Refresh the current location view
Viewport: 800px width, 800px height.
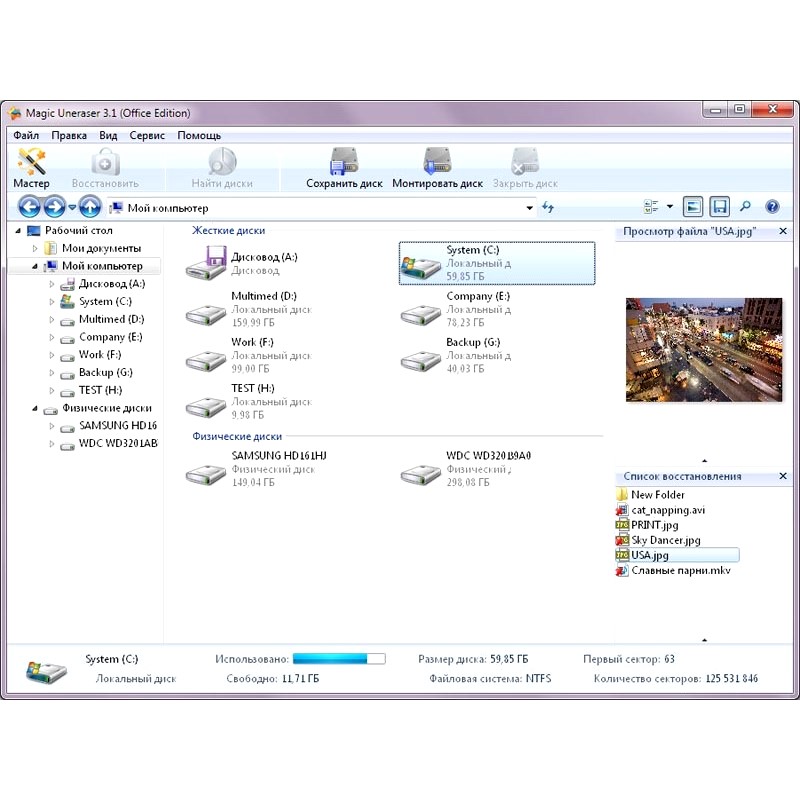click(x=548, y=208)
